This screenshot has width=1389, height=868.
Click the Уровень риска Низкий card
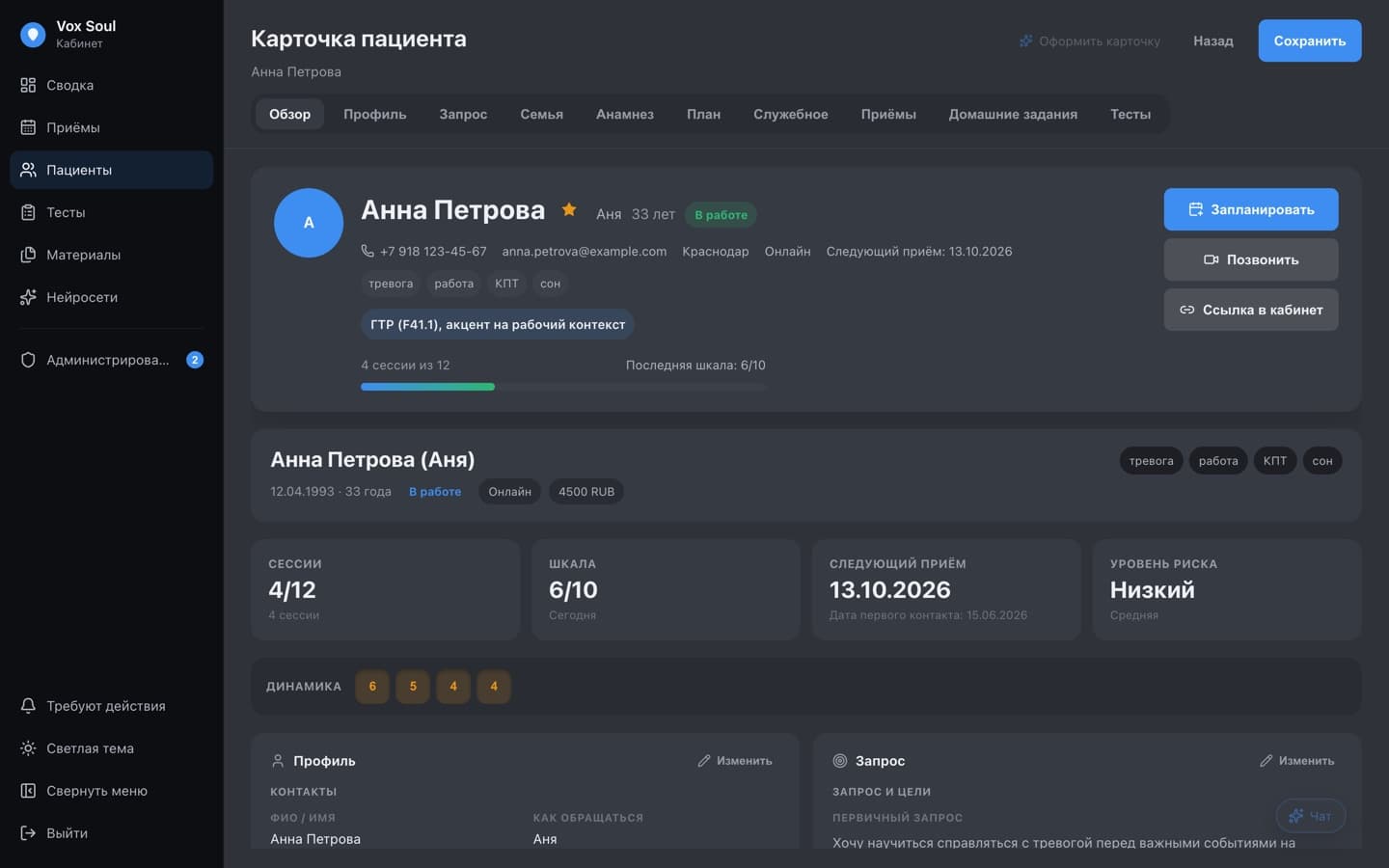click(1227, 589)
